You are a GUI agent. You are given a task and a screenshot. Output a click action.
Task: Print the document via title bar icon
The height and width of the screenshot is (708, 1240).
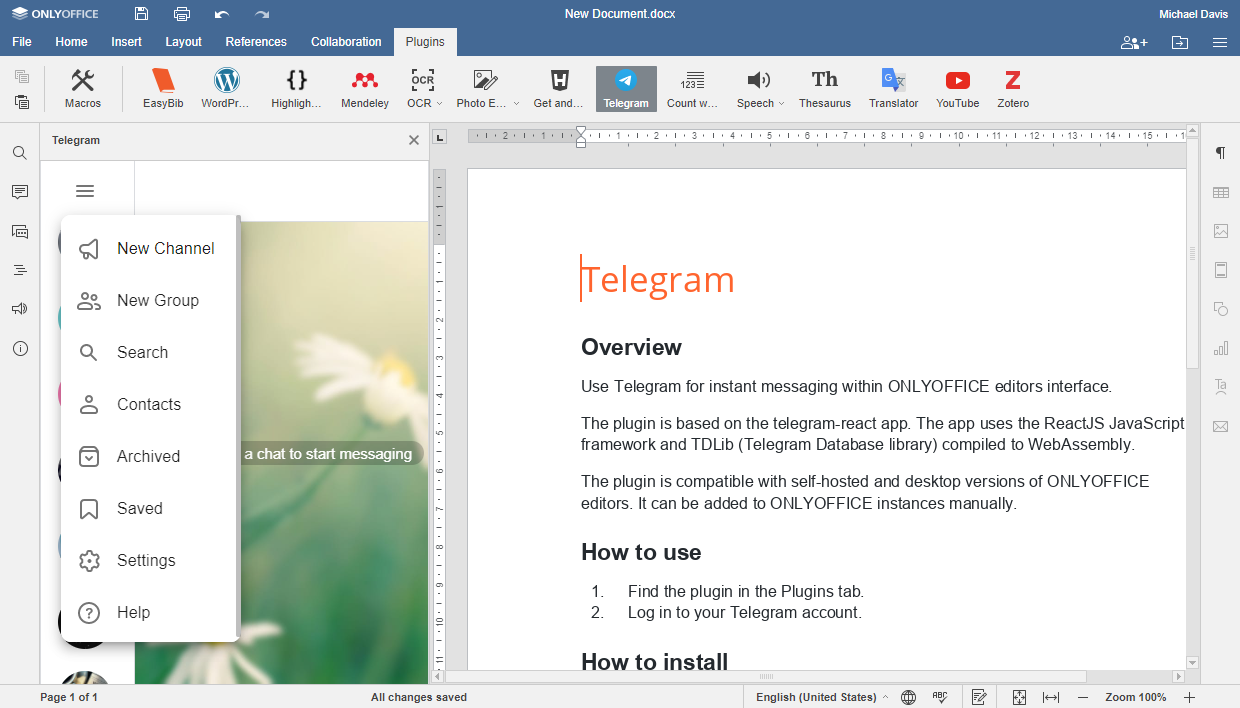pyautogui.click(x=182, y=14)
